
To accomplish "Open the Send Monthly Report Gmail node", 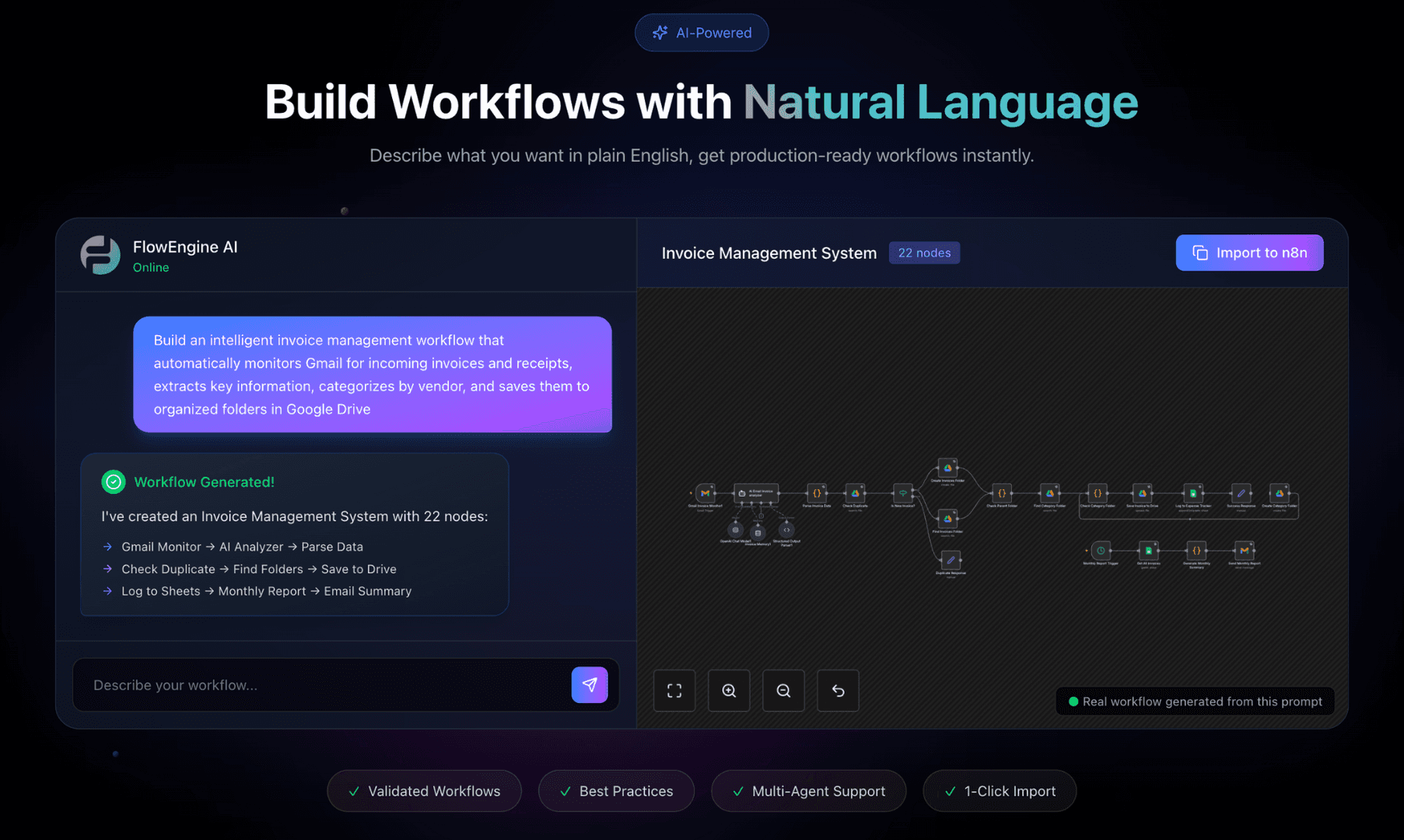I will [x=1245, y=551].
